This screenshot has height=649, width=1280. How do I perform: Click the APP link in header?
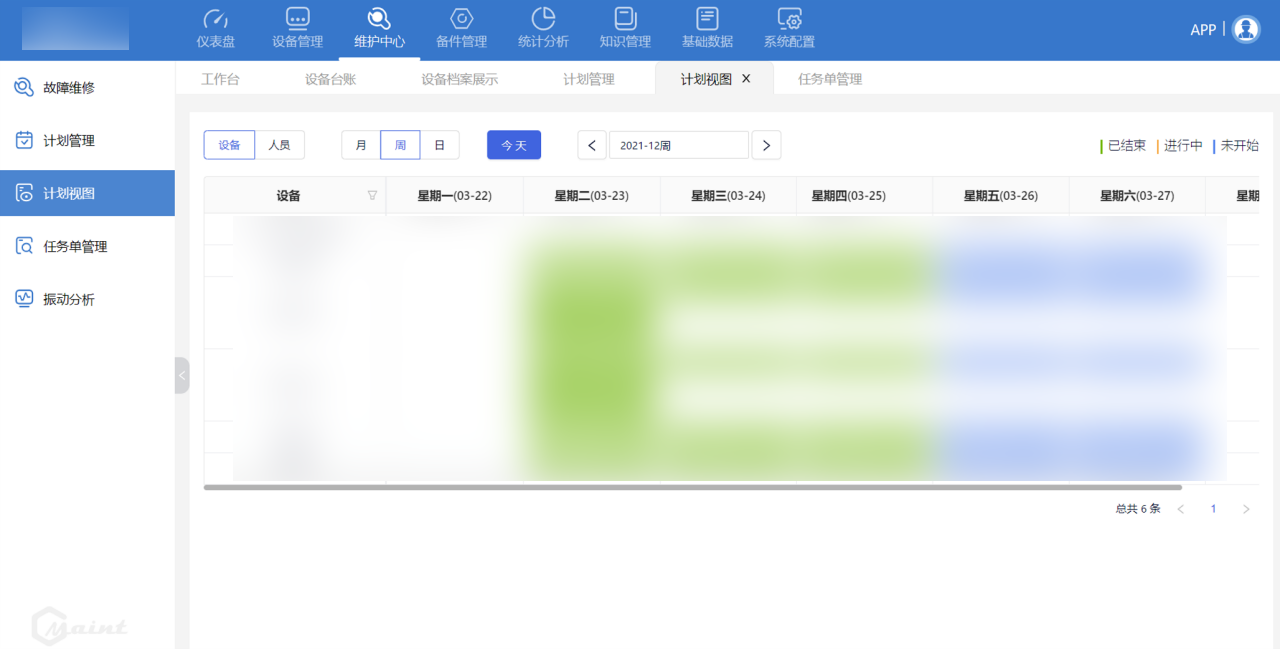tap(1202, 30)
